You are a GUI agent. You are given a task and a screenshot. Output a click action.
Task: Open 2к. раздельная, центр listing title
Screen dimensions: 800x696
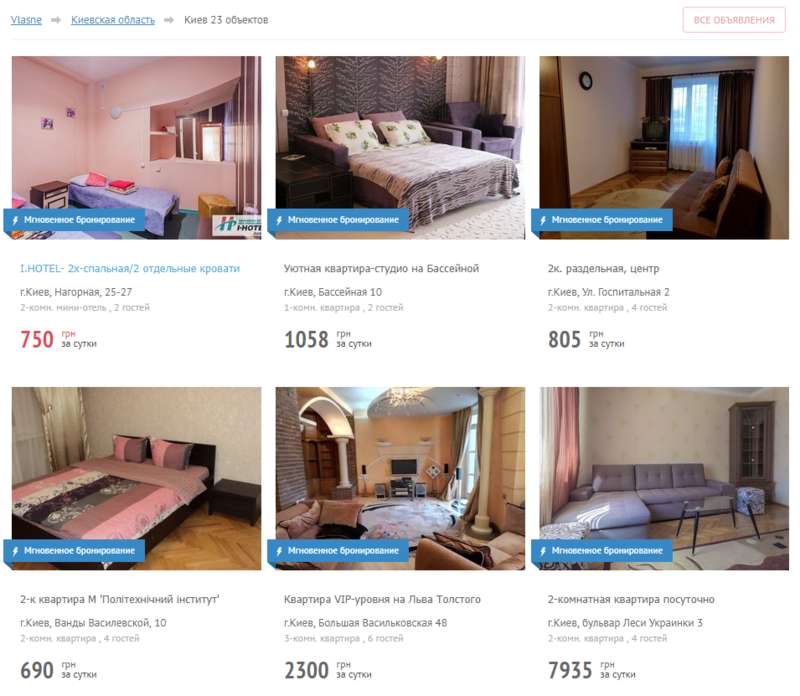603,268
